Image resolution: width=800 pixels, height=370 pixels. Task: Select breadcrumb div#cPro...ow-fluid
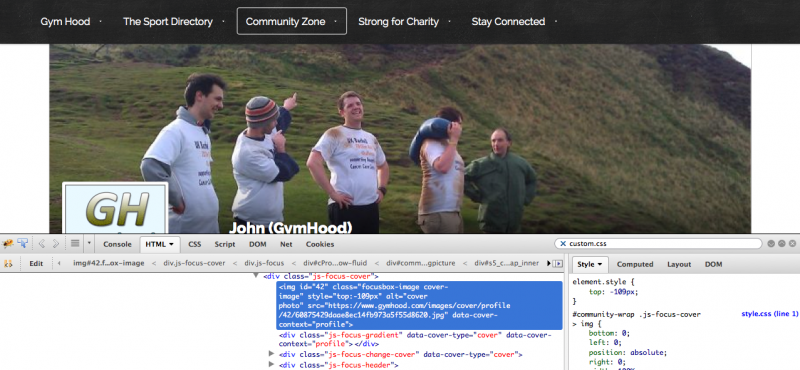click(335, 264)
